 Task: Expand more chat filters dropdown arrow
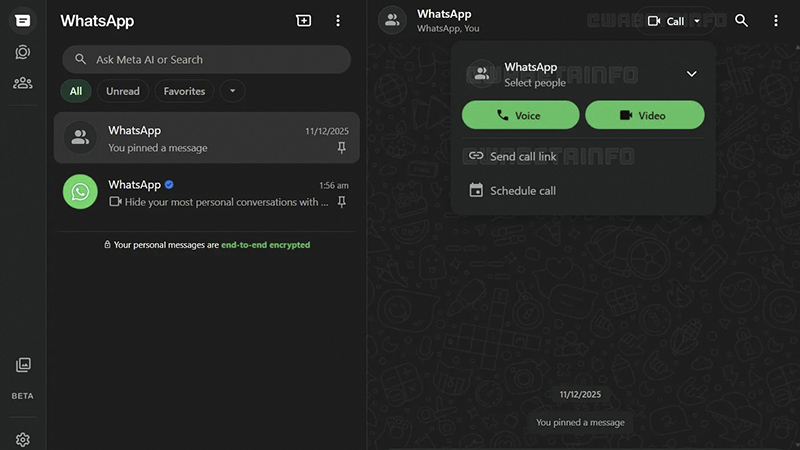tap(233, 91)
